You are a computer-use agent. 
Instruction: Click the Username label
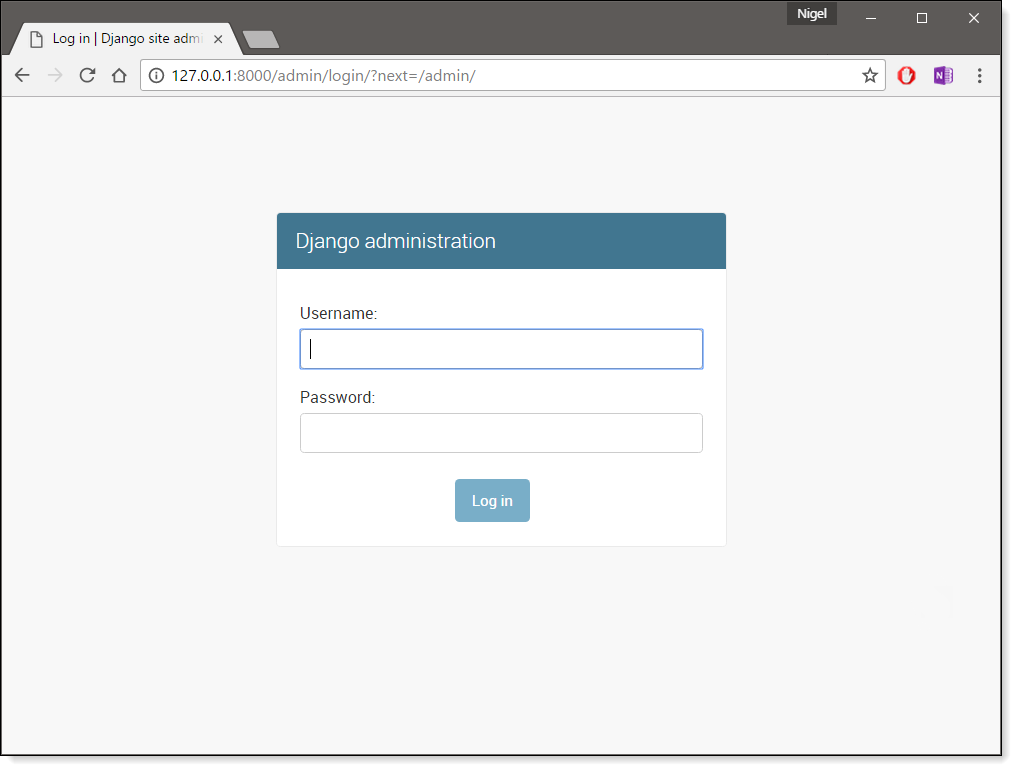(x=338, y=313)
